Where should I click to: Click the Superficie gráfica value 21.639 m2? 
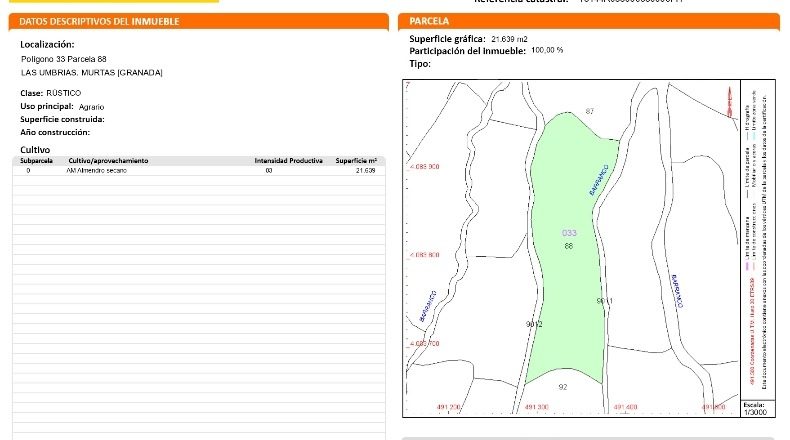click(509, 39)
